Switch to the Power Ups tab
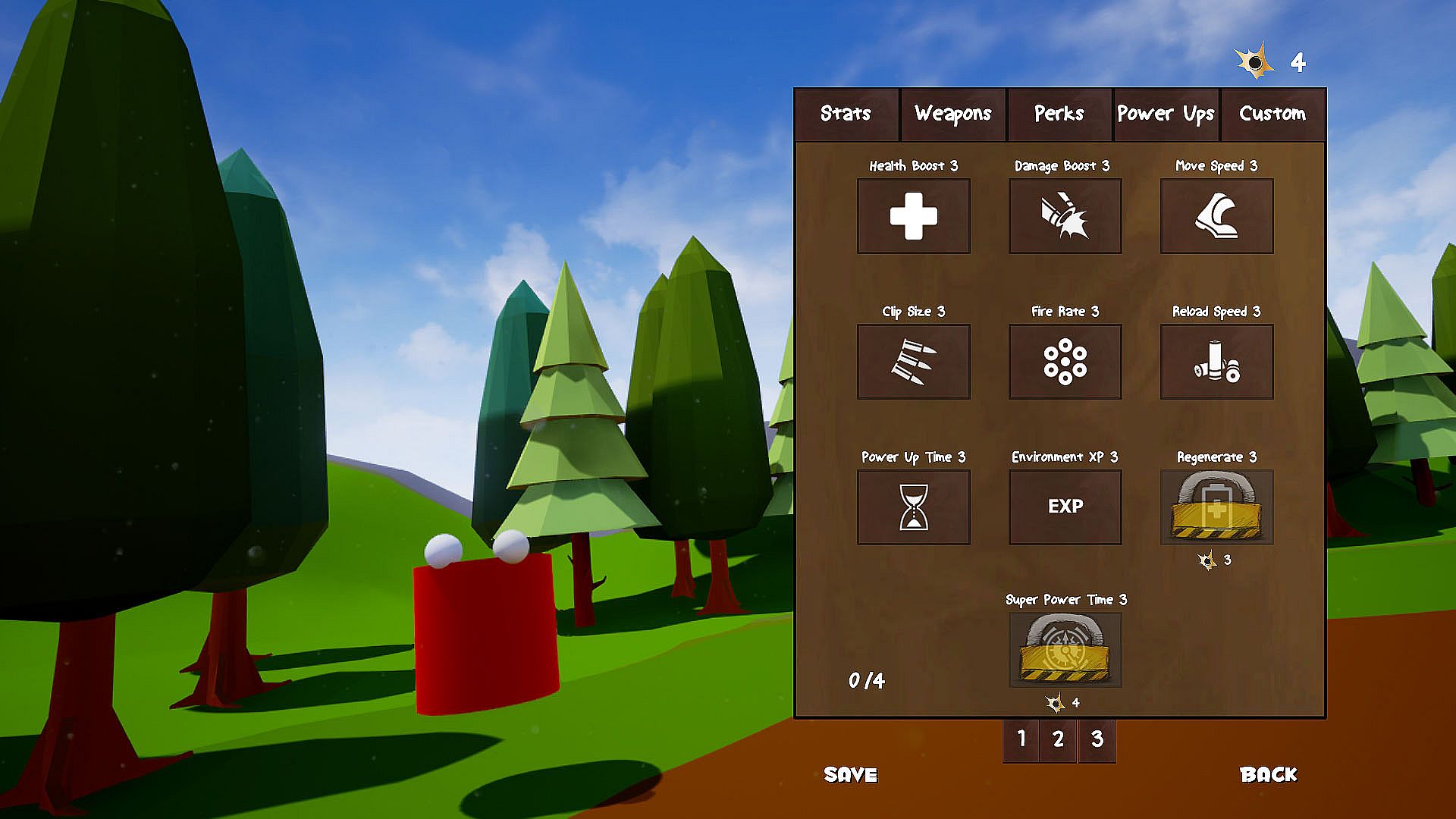The image size is (1456, 819). click(1166, 114)
